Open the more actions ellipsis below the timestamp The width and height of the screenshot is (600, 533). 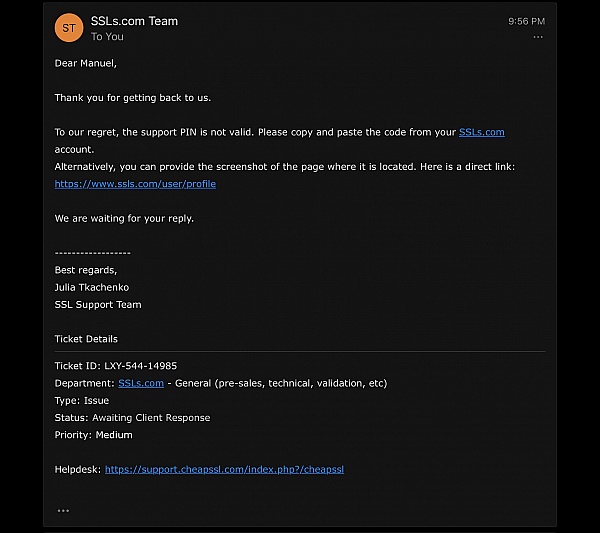coord(538,37)
